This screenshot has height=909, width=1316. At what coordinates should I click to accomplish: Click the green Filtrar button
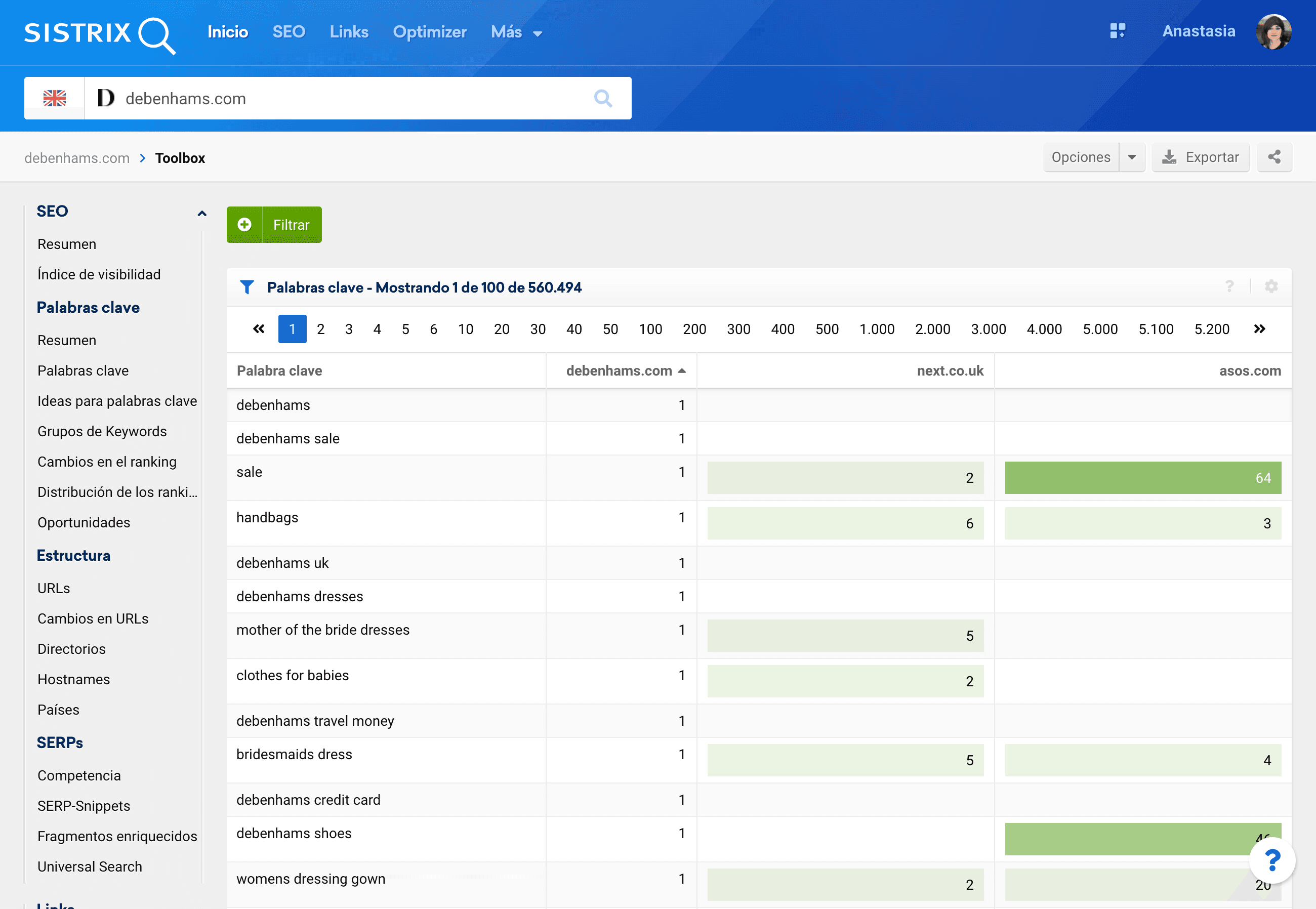274,225
